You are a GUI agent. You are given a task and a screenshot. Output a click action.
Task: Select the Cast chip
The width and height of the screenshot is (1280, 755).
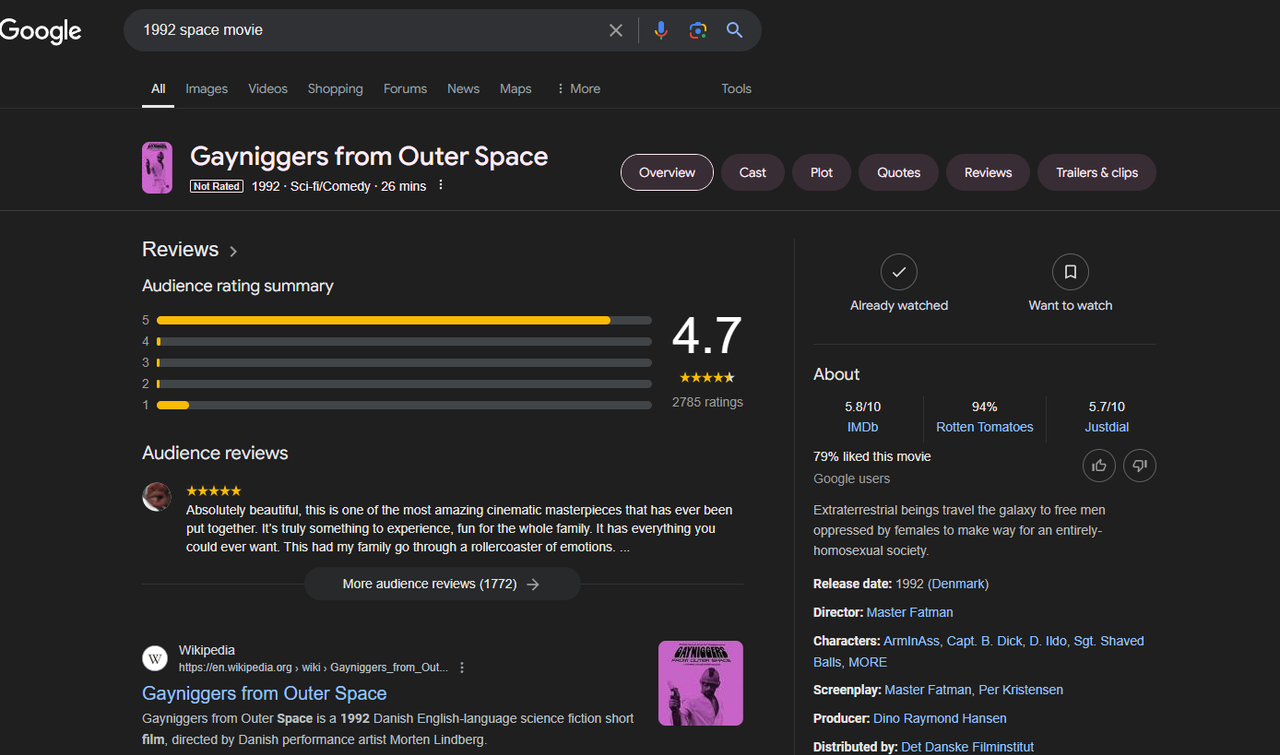753,172
